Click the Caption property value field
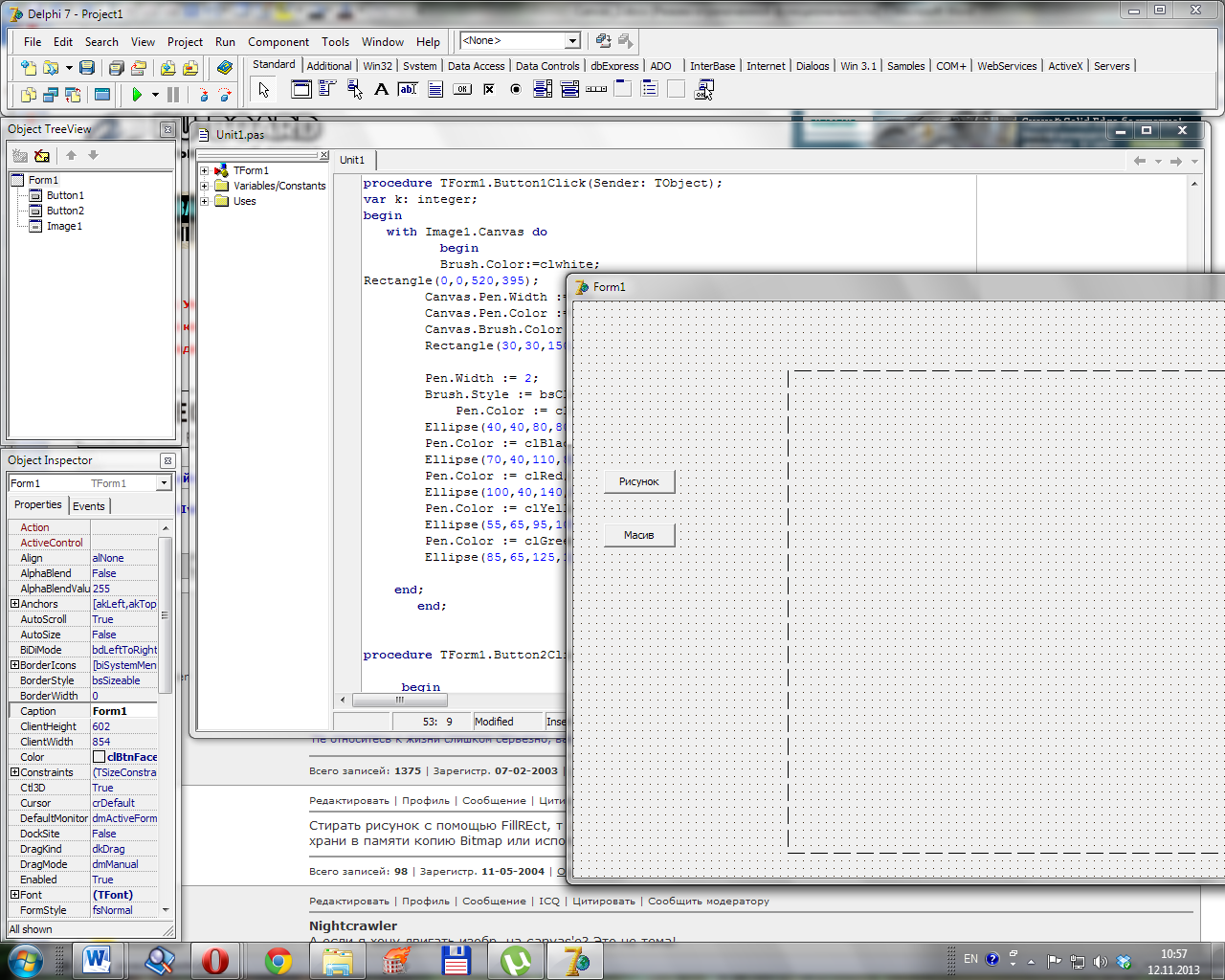The image size is (1225, 980). 123,711
